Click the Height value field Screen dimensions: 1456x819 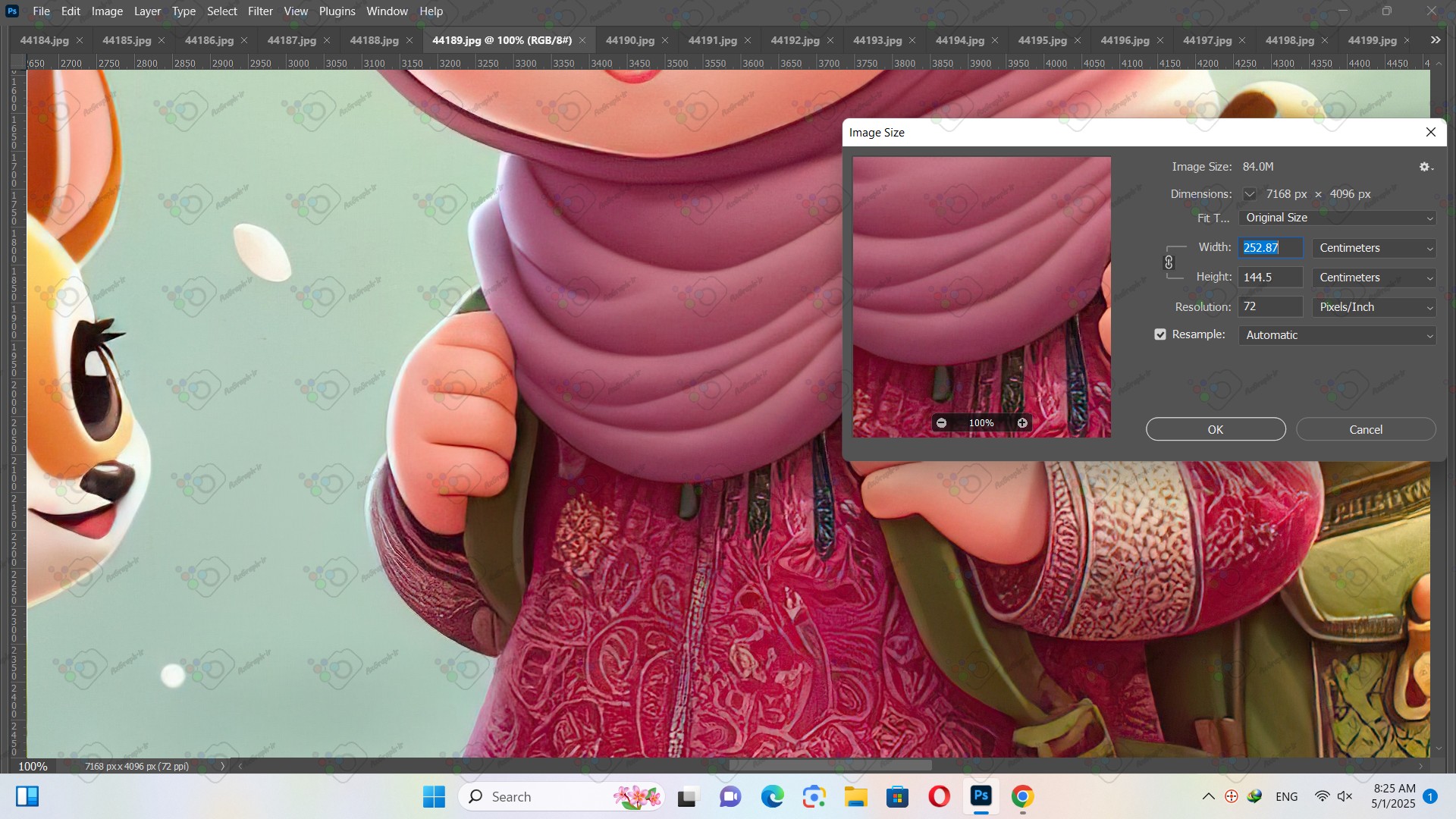pyautogui.click(x=1271, y=278)
